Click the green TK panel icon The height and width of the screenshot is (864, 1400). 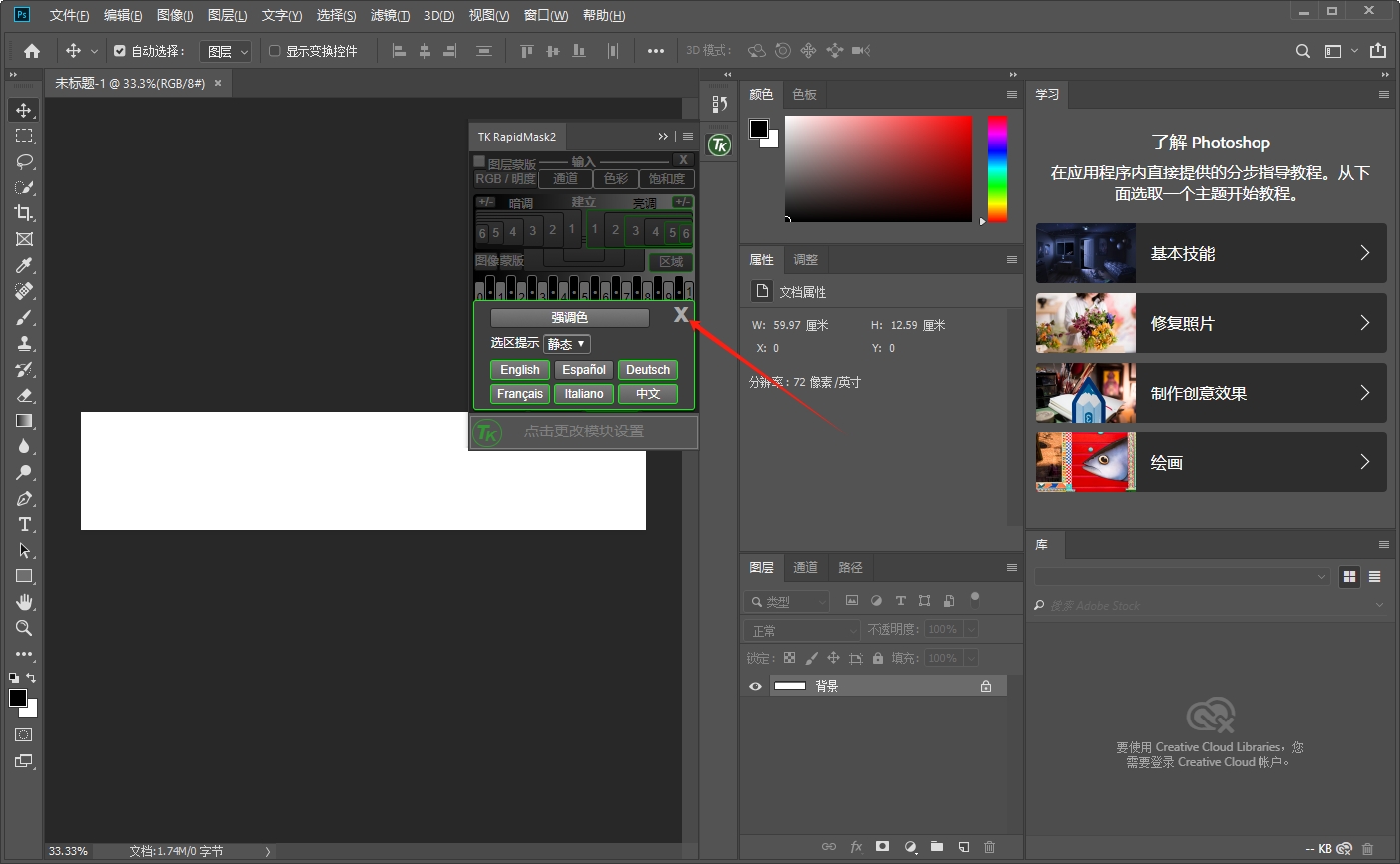[719, 145]
